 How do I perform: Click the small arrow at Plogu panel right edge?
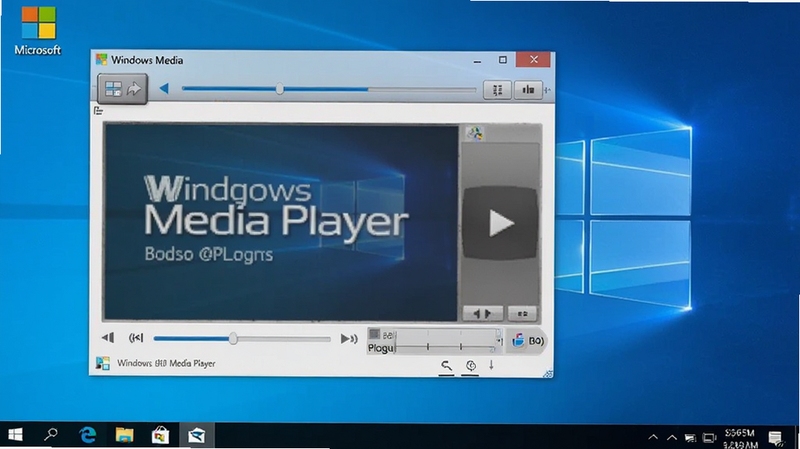click(x=499, y=341)
